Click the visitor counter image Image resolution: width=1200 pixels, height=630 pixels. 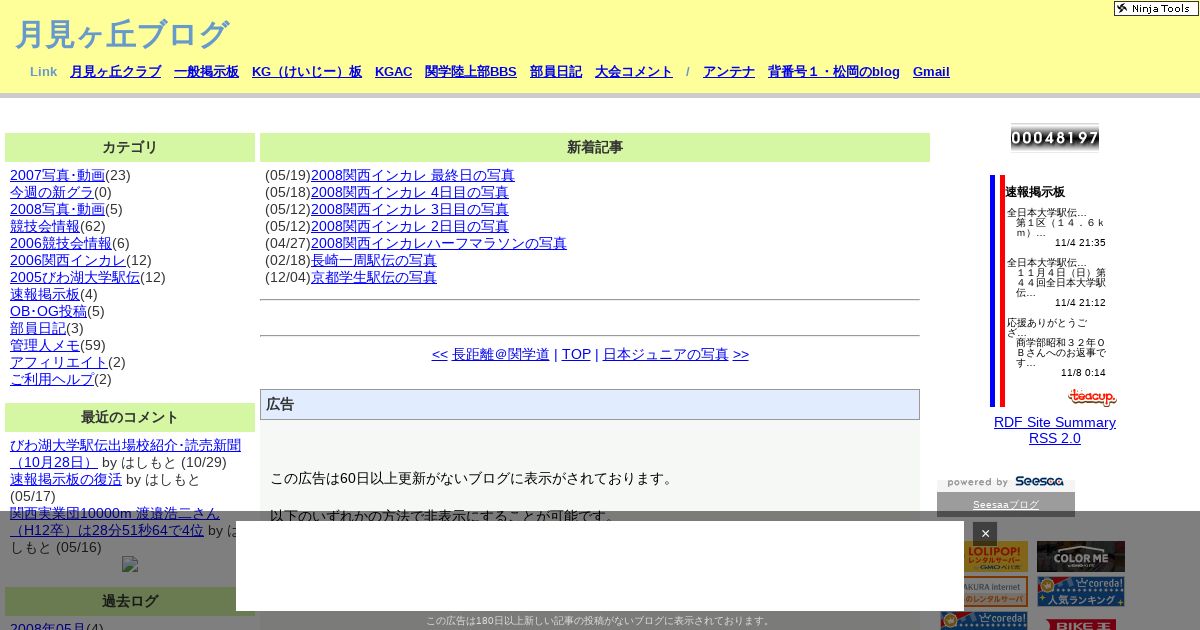click(x=1055, y=137)
